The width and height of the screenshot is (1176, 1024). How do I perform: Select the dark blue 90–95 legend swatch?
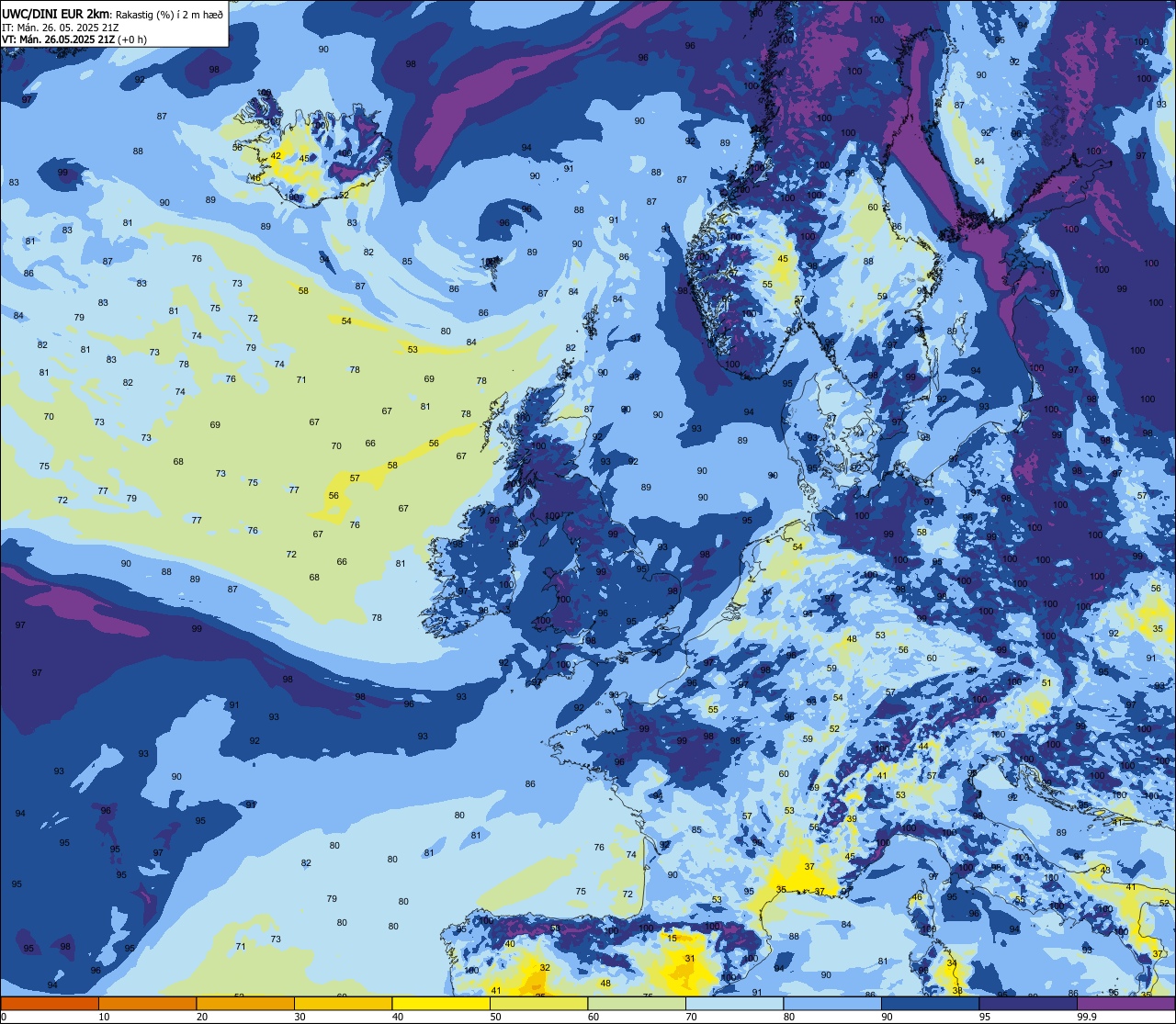tap(930, 1004)
